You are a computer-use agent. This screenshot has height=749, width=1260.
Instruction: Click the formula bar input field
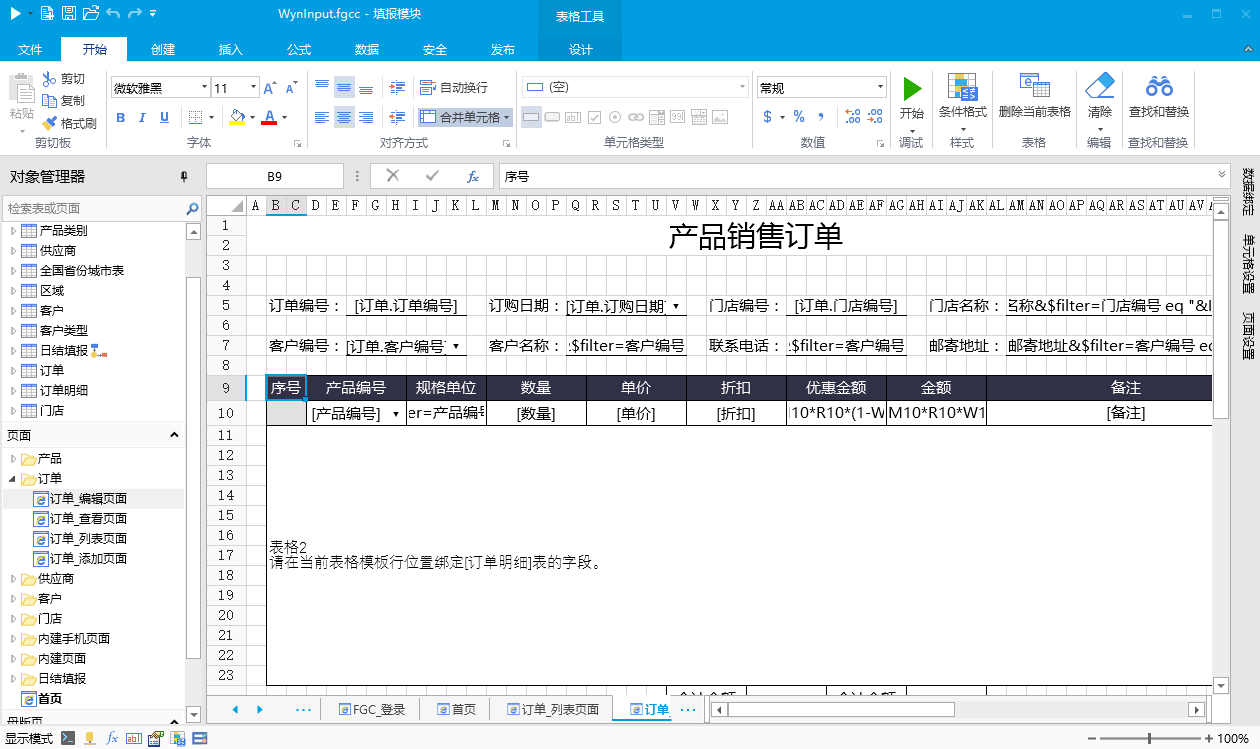[x=864, y=176]
